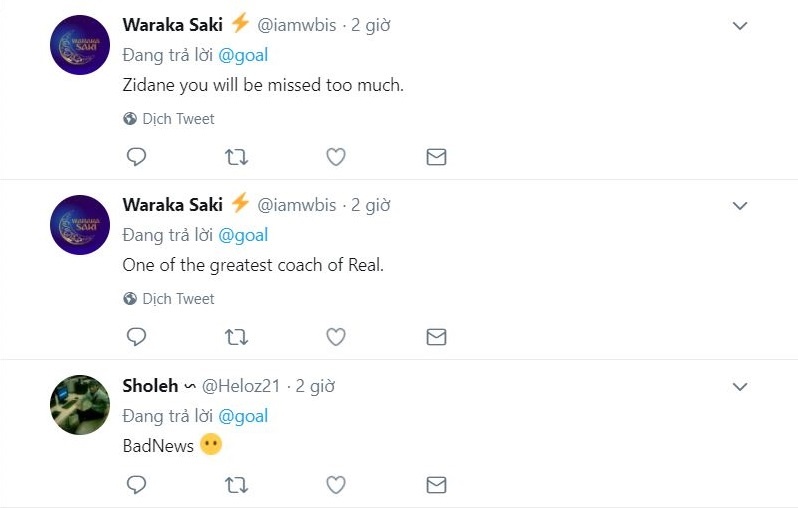Viewport: 798px width, 508px height.
Task: Retweet Sholeh's "BadNews" tweet
Action: tap(237, 485)
